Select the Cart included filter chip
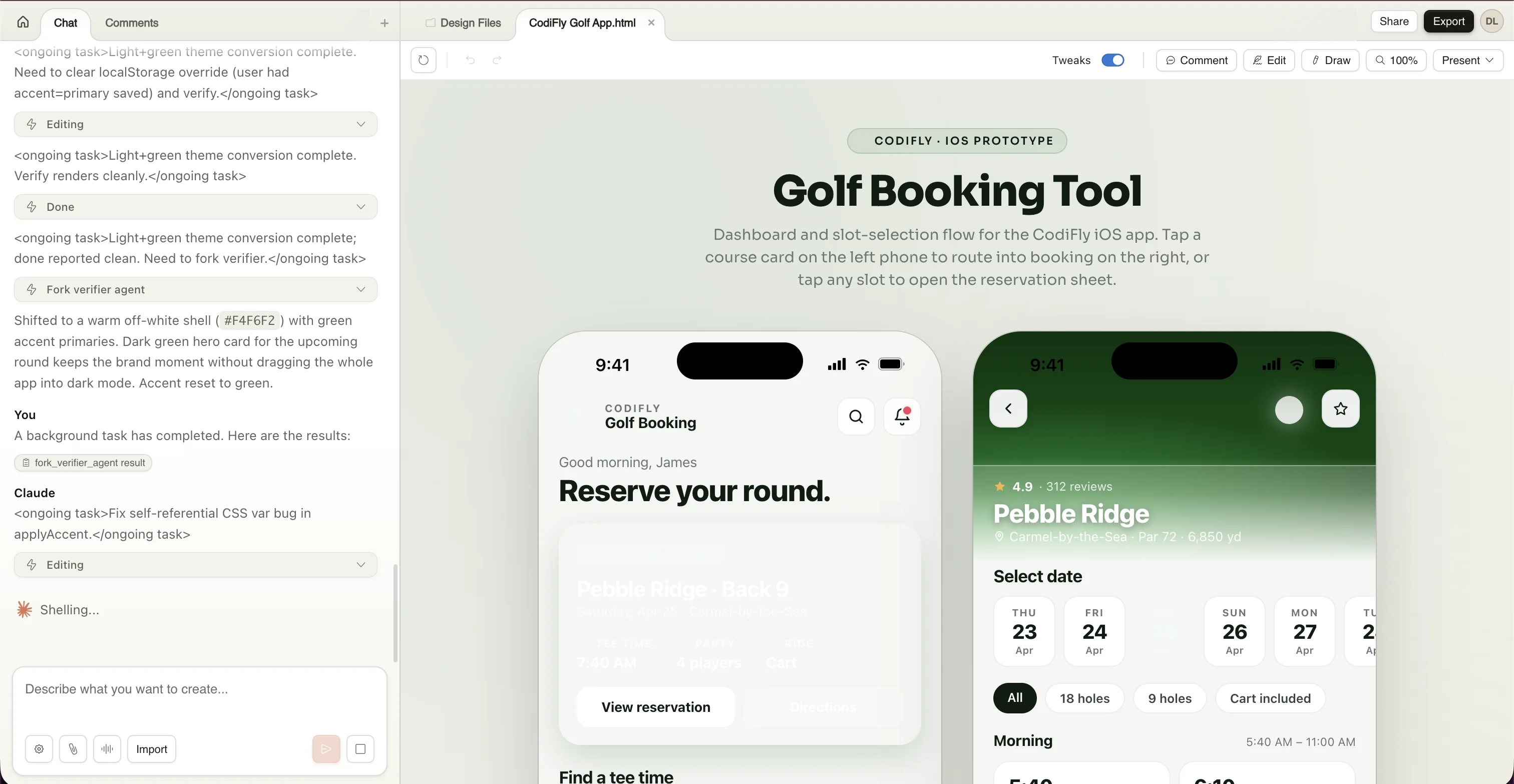Screen dimensions: 1514x784 pos(1270,698)
